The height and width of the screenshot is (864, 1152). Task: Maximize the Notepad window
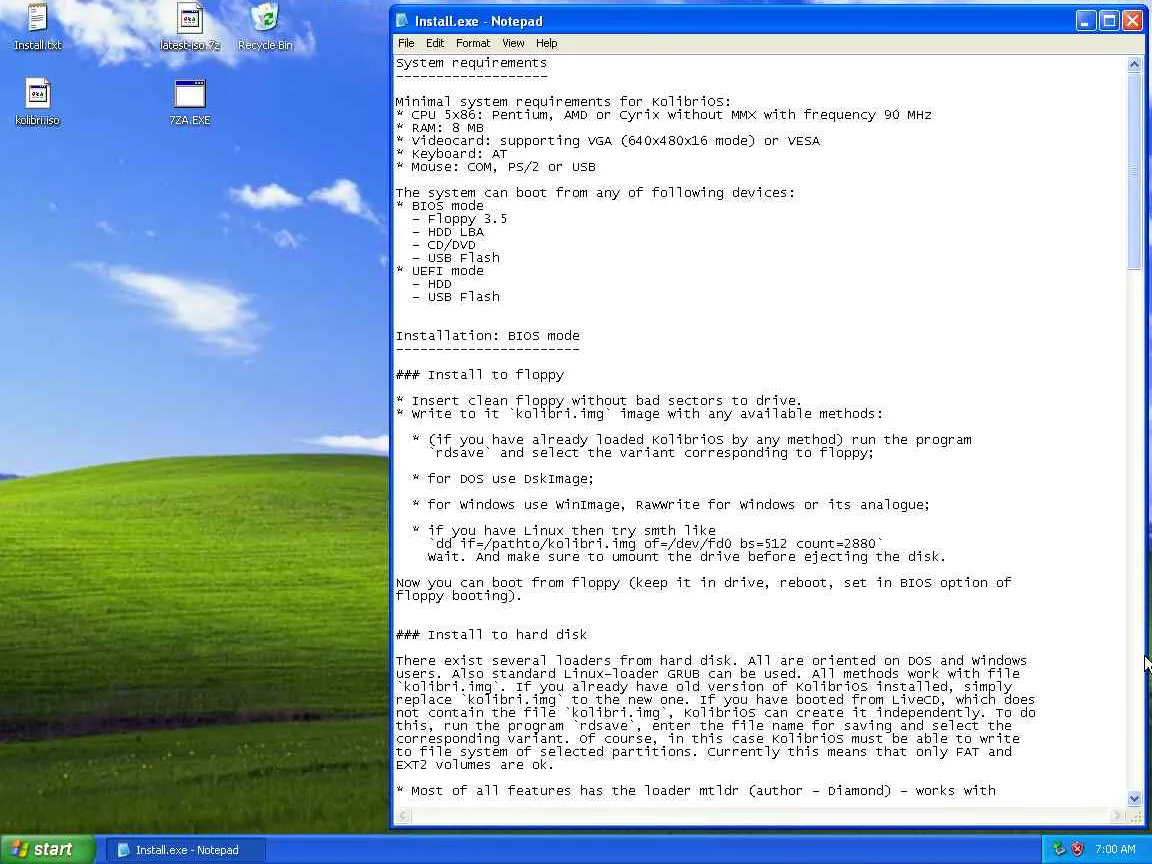tap(1109, 21)
